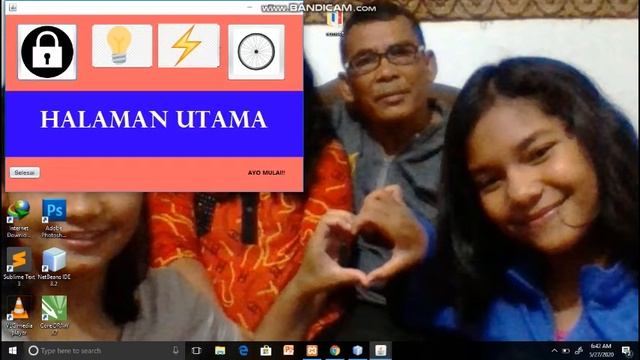Click the HALAMAN UTAMA heading

(x=154, y=120)
